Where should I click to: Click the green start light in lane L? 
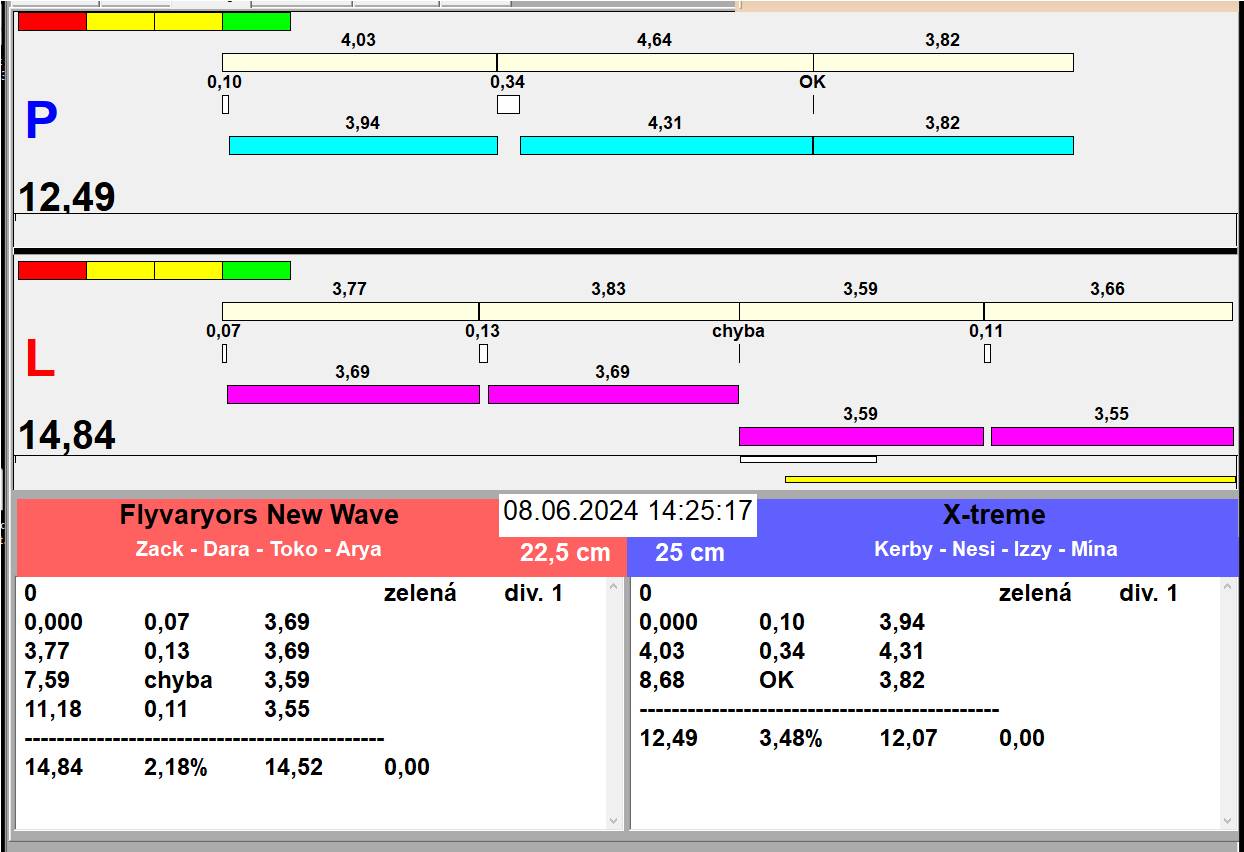coord(256,270)
